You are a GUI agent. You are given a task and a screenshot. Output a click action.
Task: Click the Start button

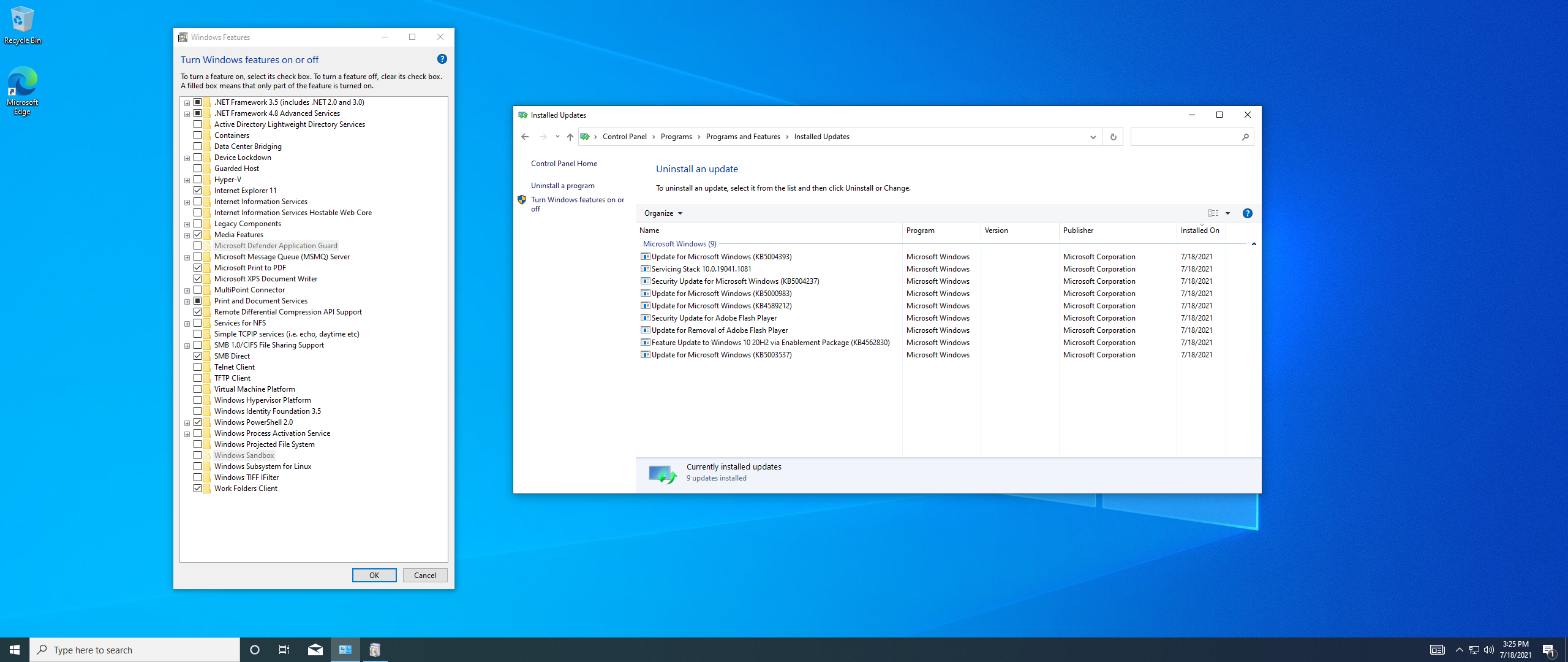15,650
